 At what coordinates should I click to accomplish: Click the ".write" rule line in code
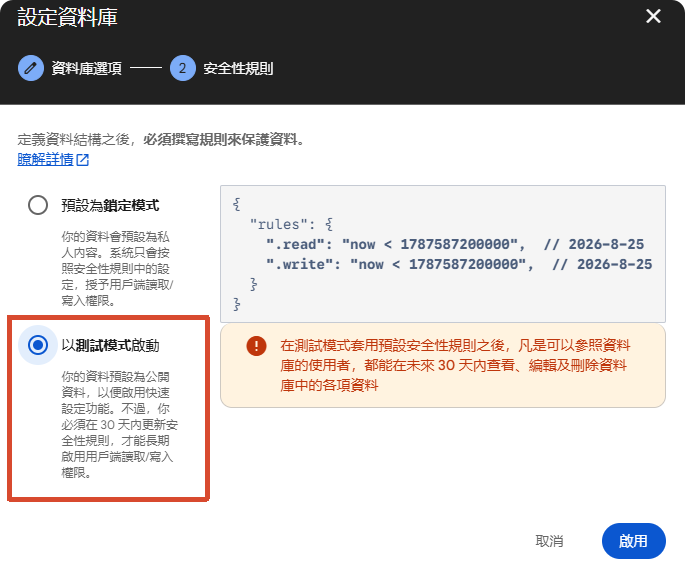(459, 264)
